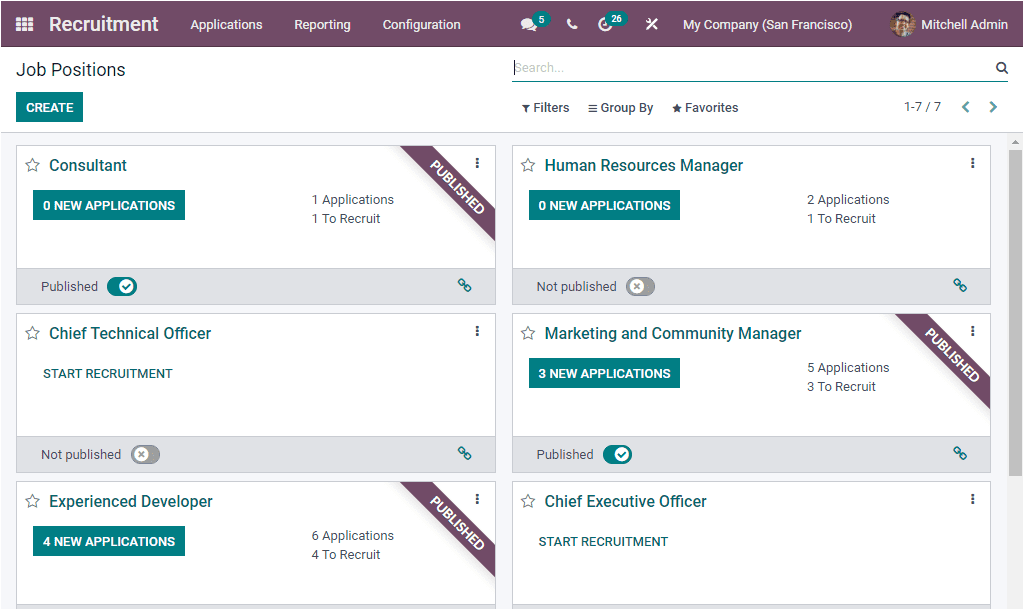Screen dimensions: 1024x610
Task: Star the Chief Executive Officer position
Action: click(x=528, y=500)
